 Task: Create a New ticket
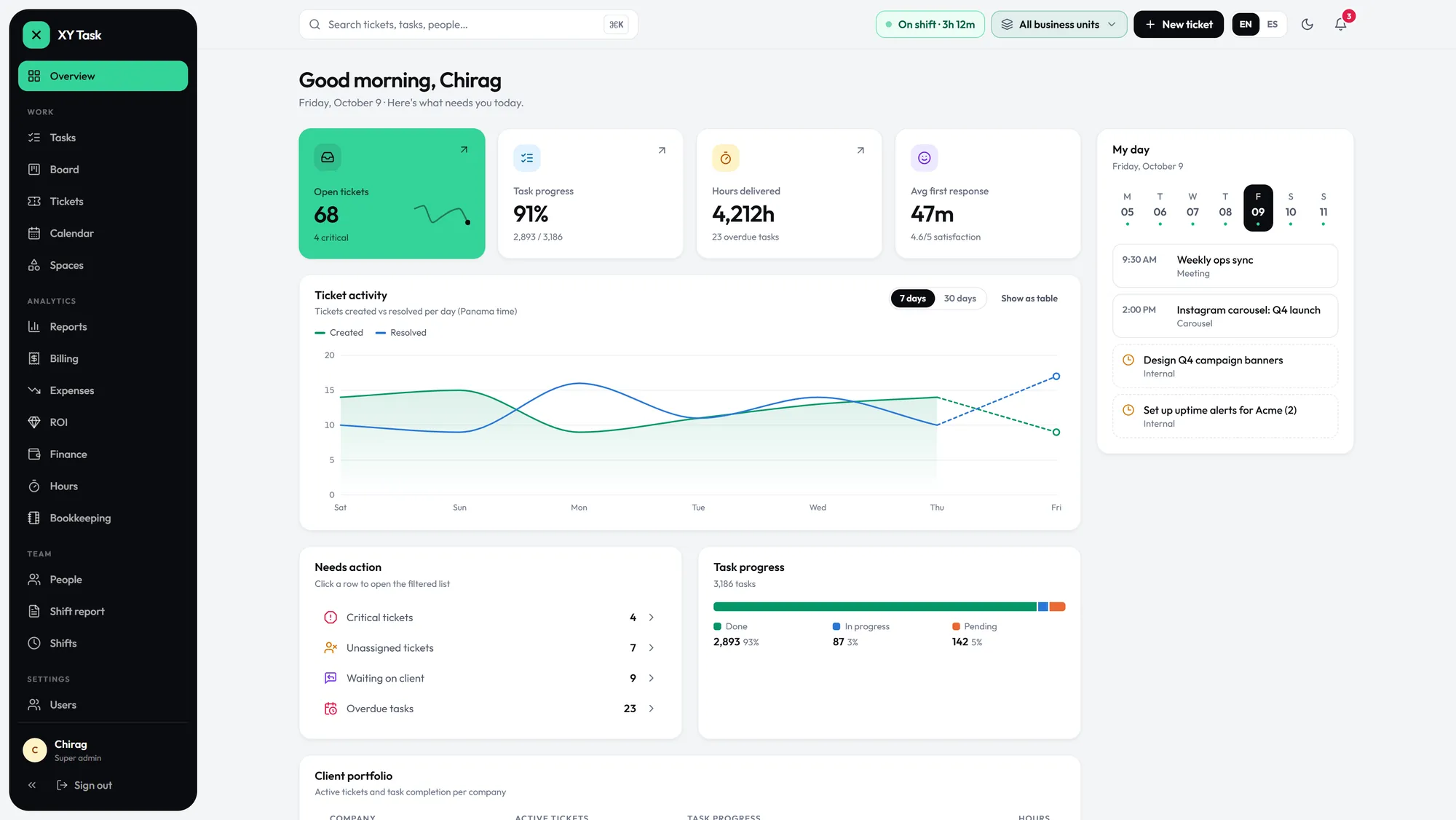(x=1178, y=24)
